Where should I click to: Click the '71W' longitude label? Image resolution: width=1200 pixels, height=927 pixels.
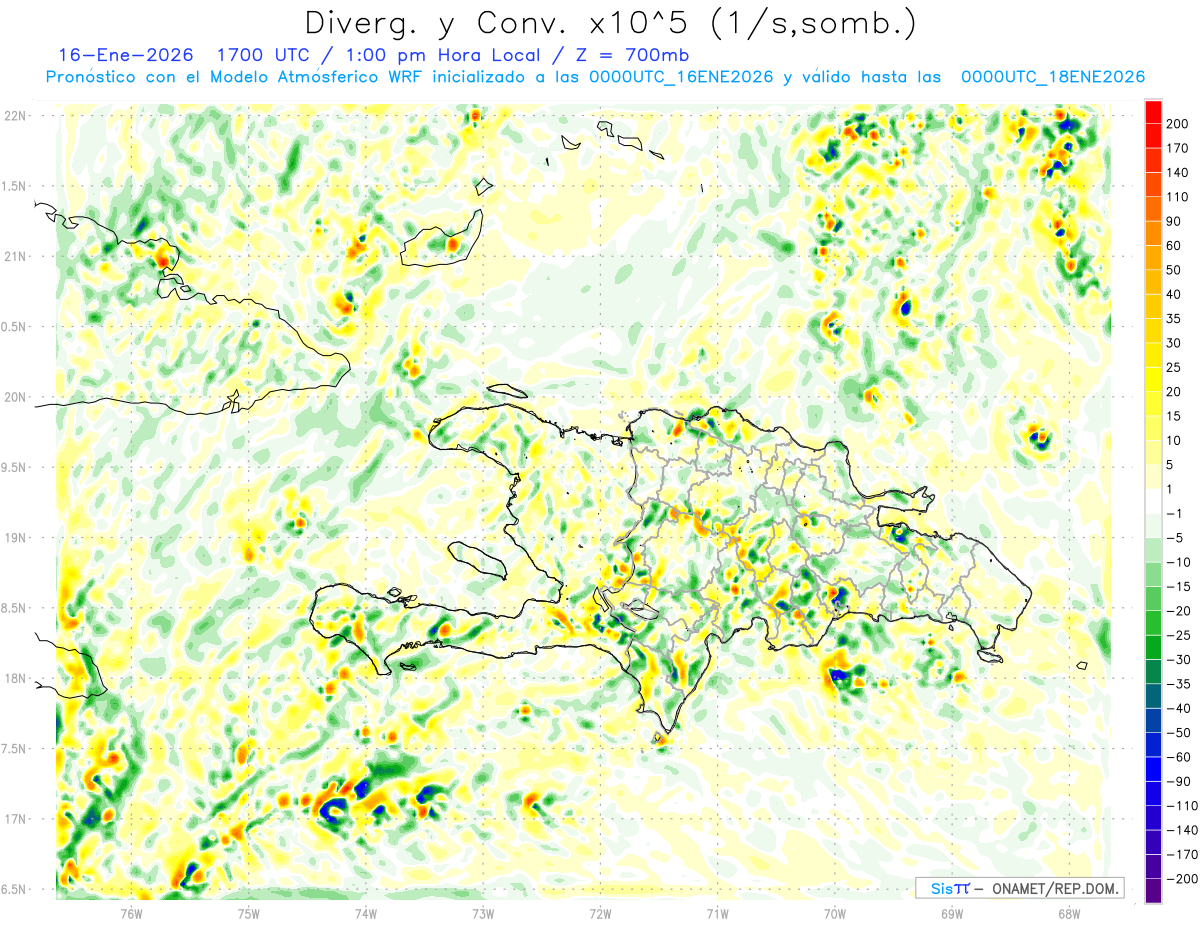[x=717, y=913]
